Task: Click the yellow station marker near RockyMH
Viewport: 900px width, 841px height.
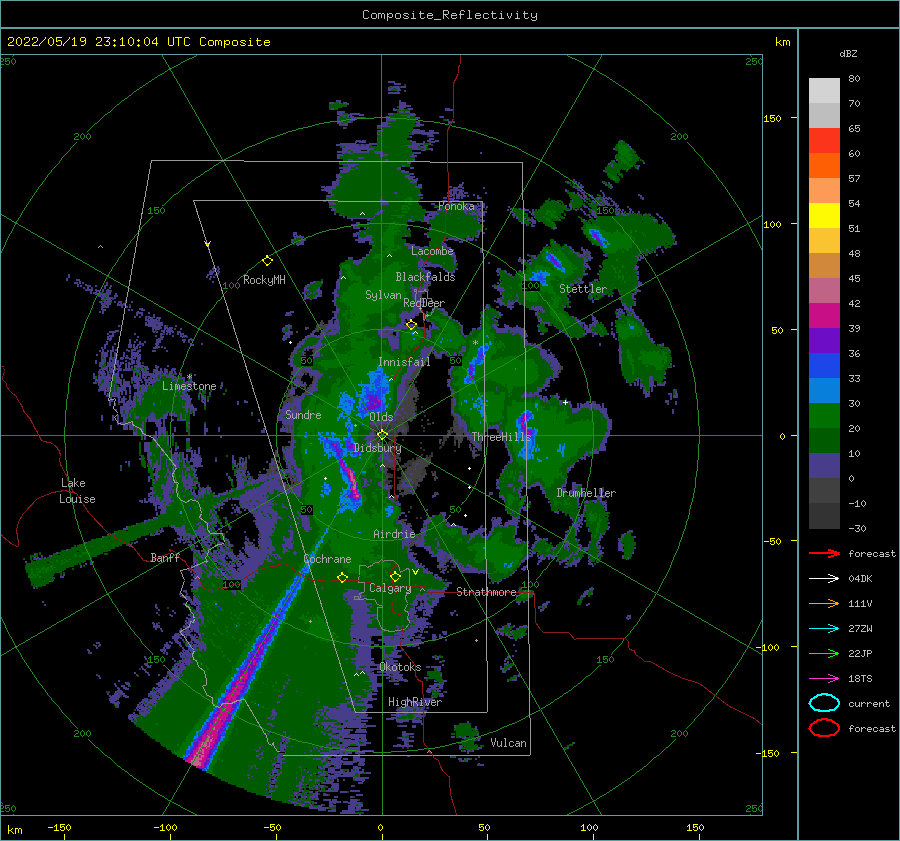Action: (267, 261)
